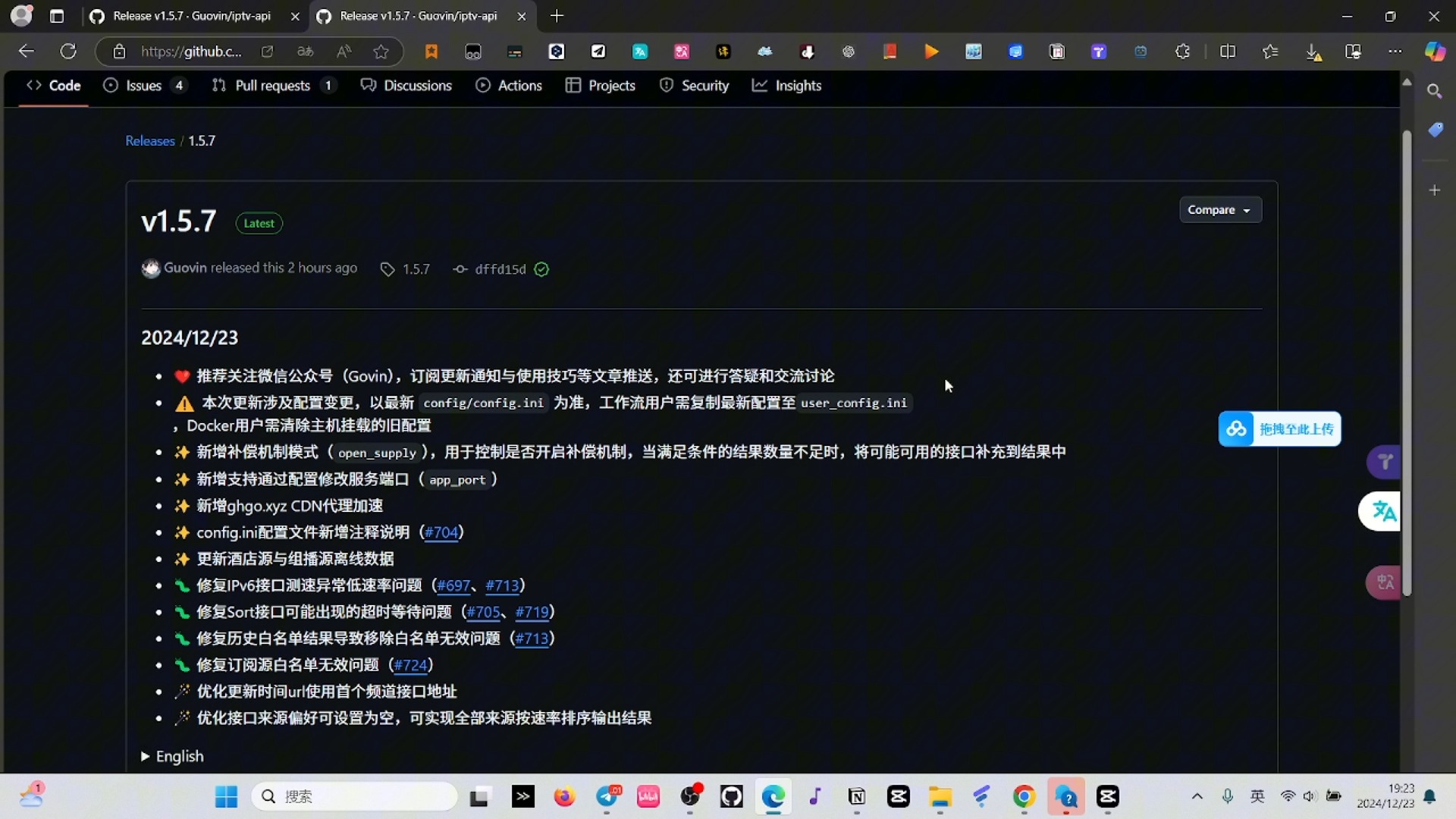The image size is (1456, 819).
Task: Click the orange bookmark extension icon
Action: 431,52
